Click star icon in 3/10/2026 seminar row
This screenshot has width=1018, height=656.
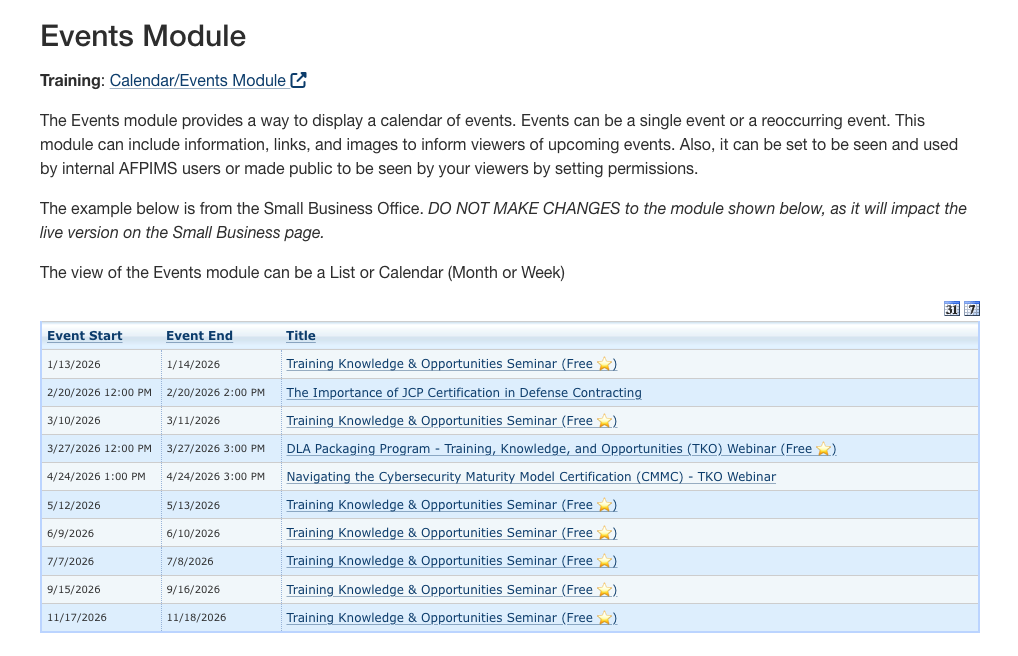click(x=604, y=421)
